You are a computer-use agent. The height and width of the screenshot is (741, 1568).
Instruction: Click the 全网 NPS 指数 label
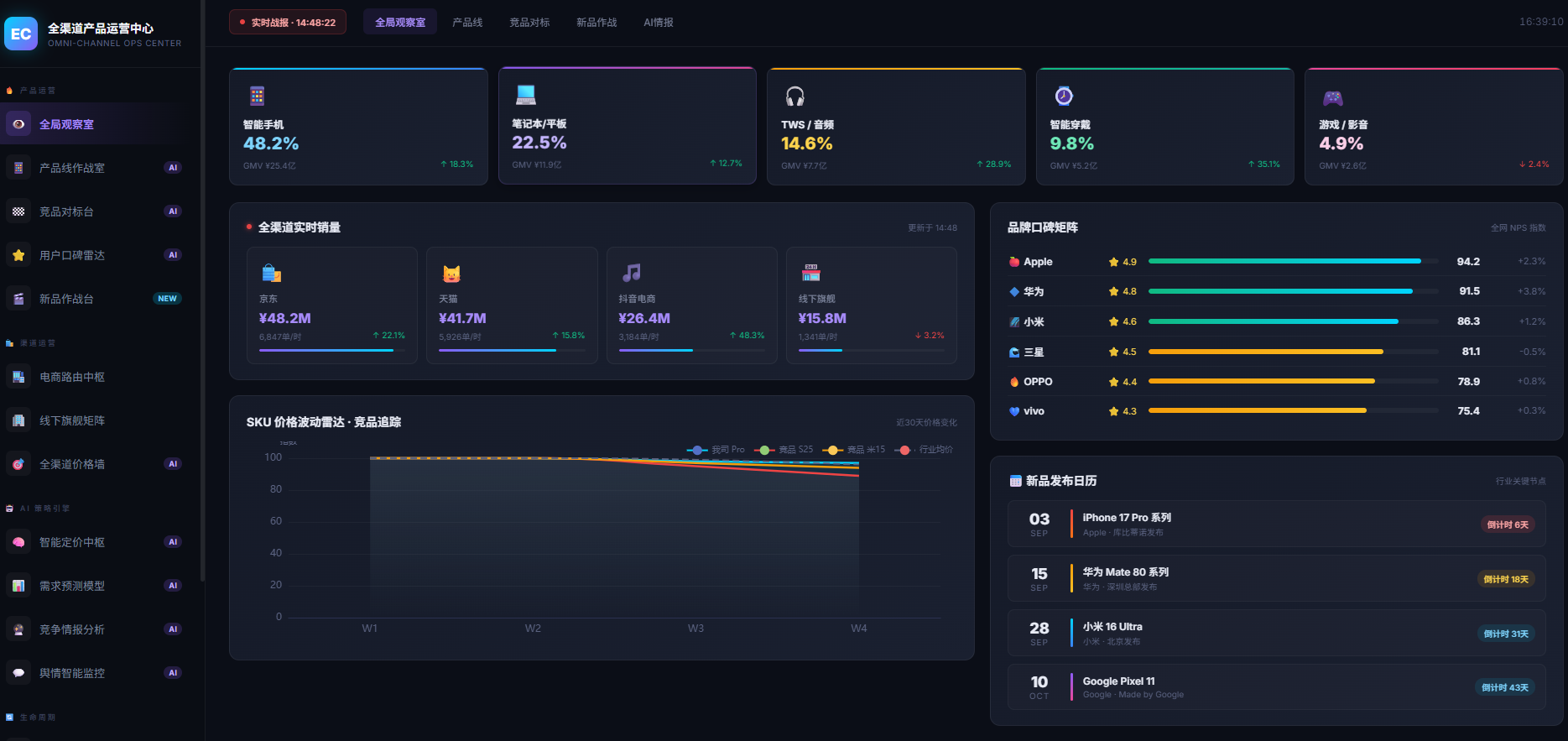pos(1518,228)
